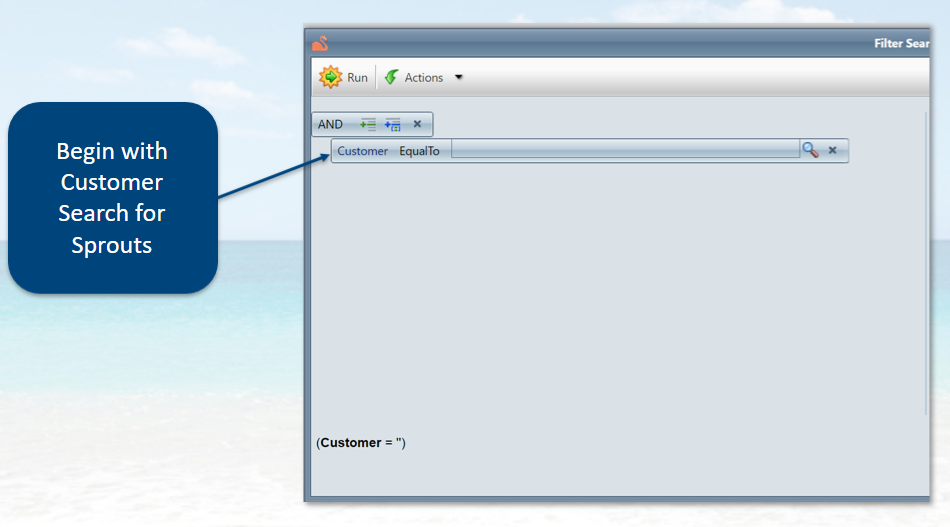The image size is (950, 527).
Task: Open the Customer field selector
Action: coord(362,151)
